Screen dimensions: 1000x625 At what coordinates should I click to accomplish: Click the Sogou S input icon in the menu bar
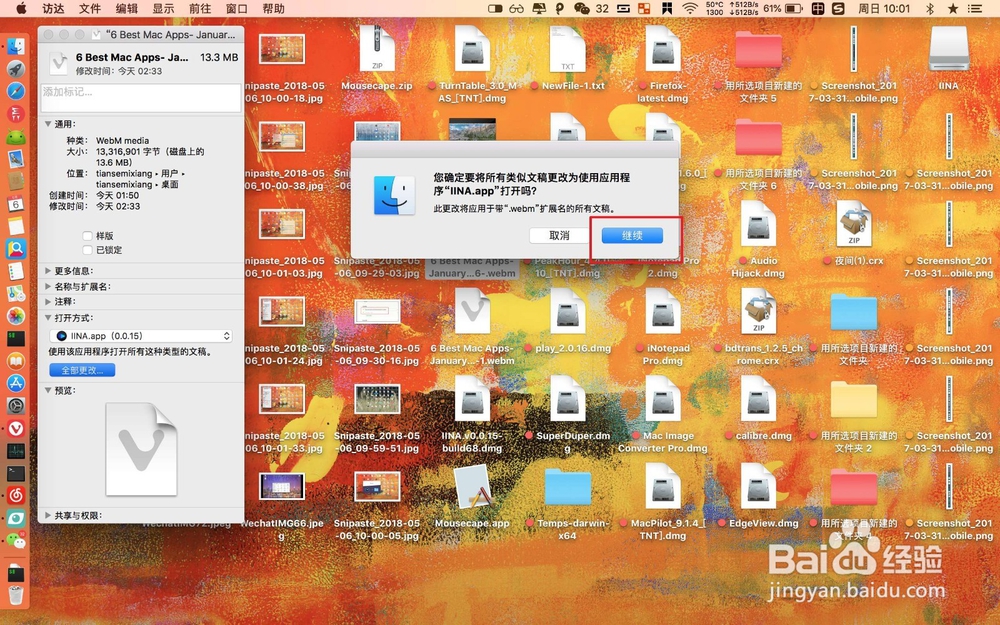tap(838, 8)
